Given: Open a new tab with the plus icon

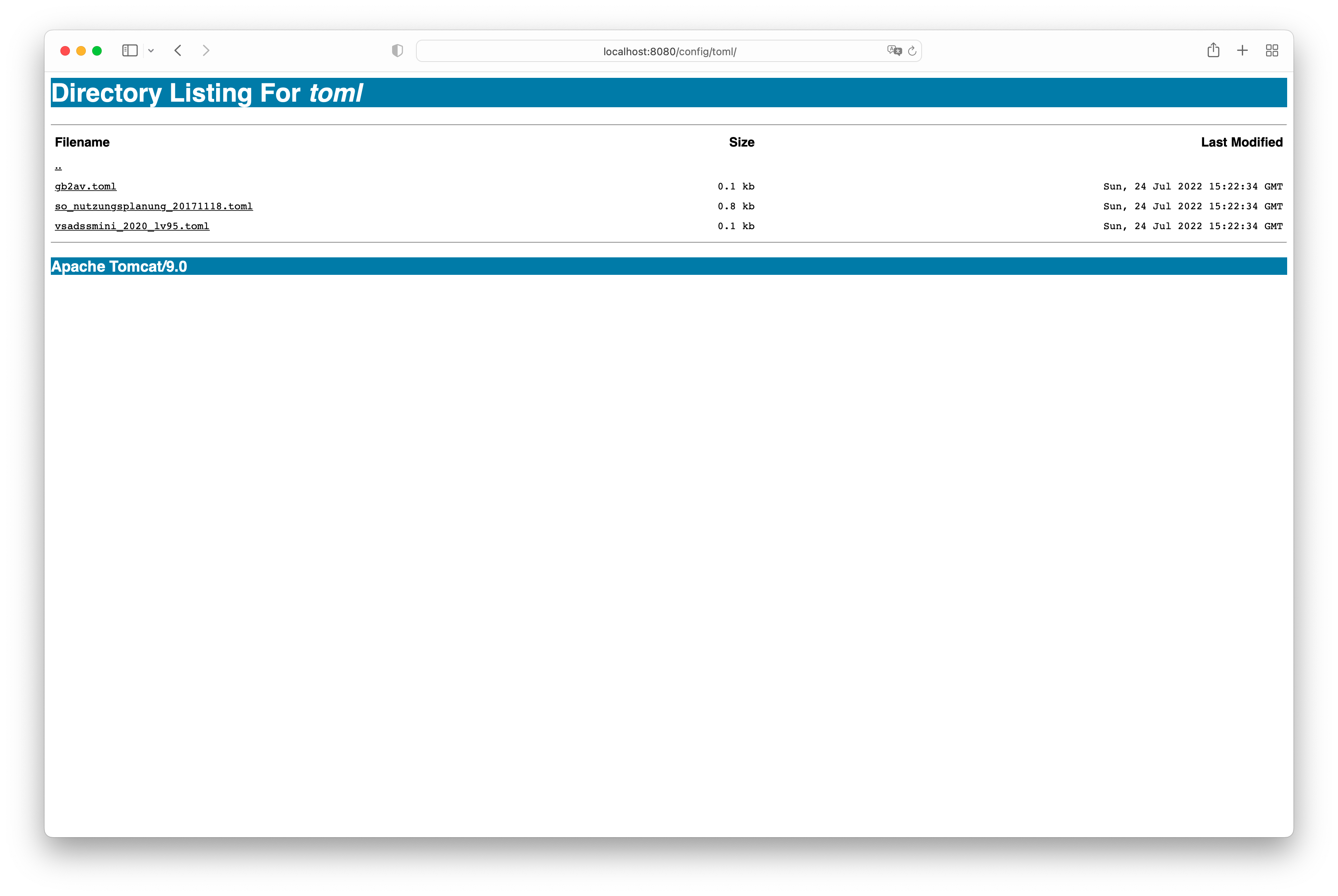Looking at the screenshot, I should pyautogui.click(x=1242, y=51).
